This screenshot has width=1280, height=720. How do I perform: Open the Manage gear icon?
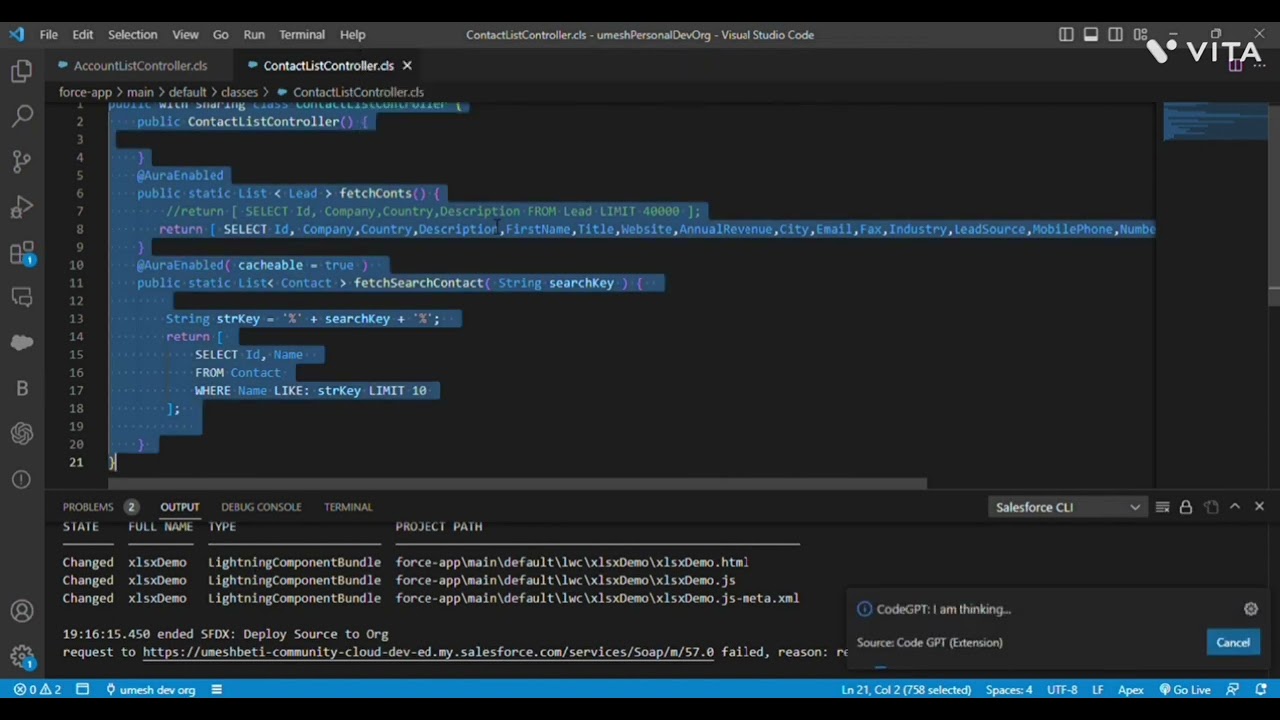coord(22,656)
